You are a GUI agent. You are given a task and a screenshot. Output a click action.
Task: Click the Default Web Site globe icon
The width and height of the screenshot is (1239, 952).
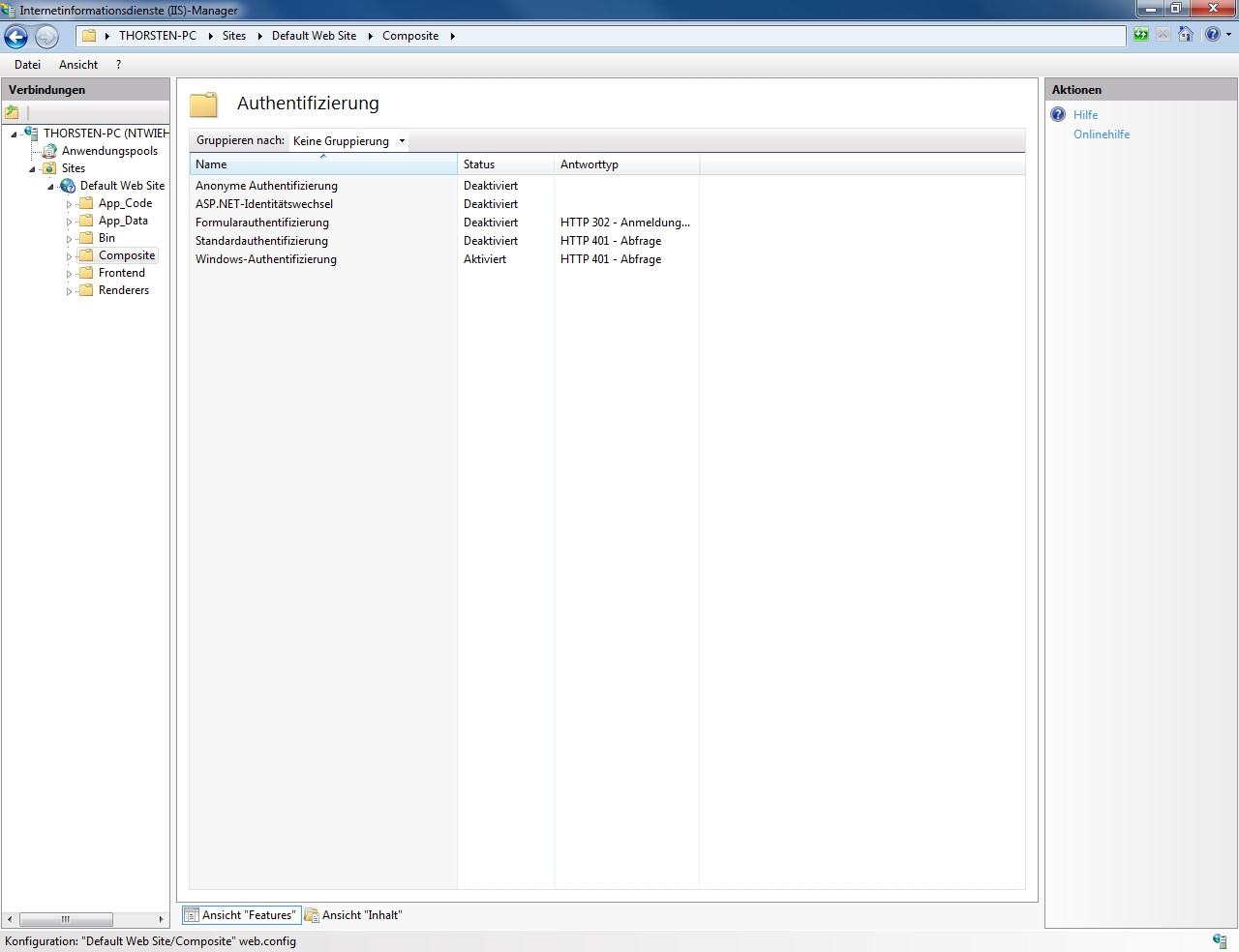(x=68, y=186)
